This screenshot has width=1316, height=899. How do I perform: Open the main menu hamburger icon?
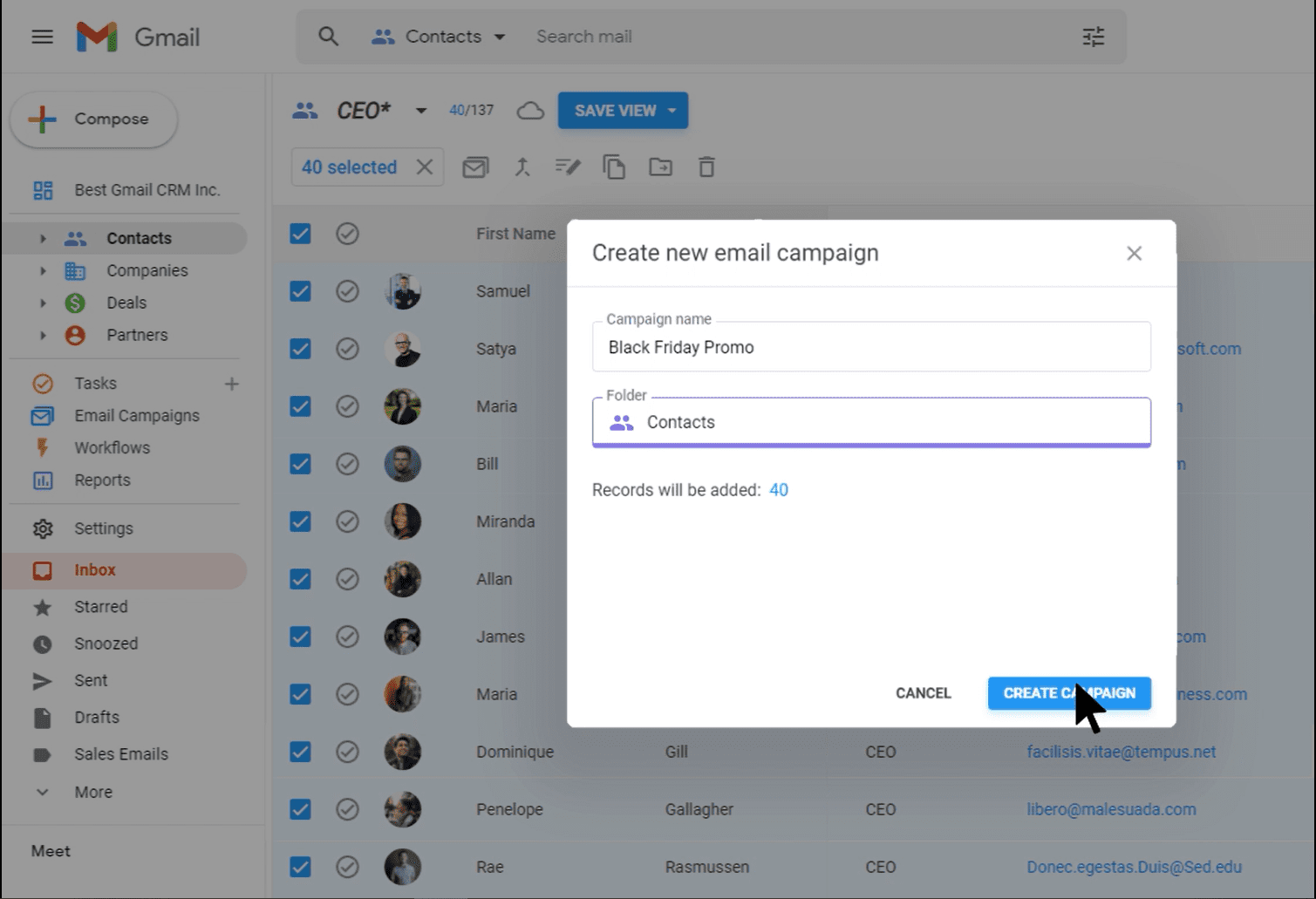[42, 37]
